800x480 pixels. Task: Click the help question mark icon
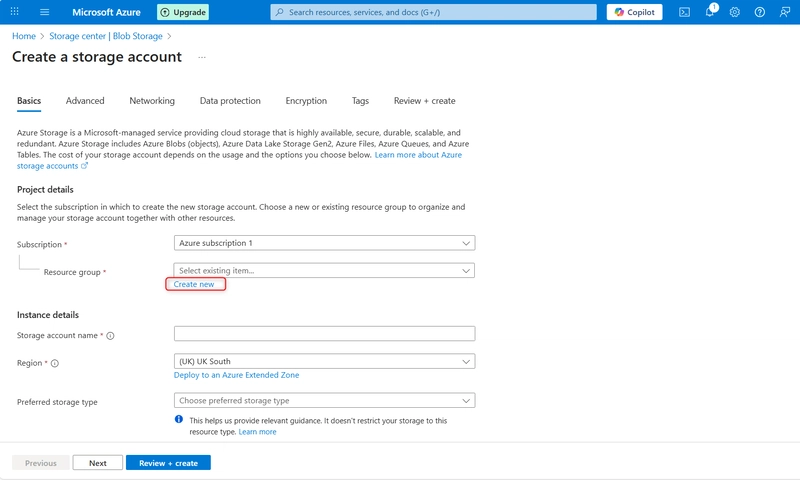pos(760,12)
